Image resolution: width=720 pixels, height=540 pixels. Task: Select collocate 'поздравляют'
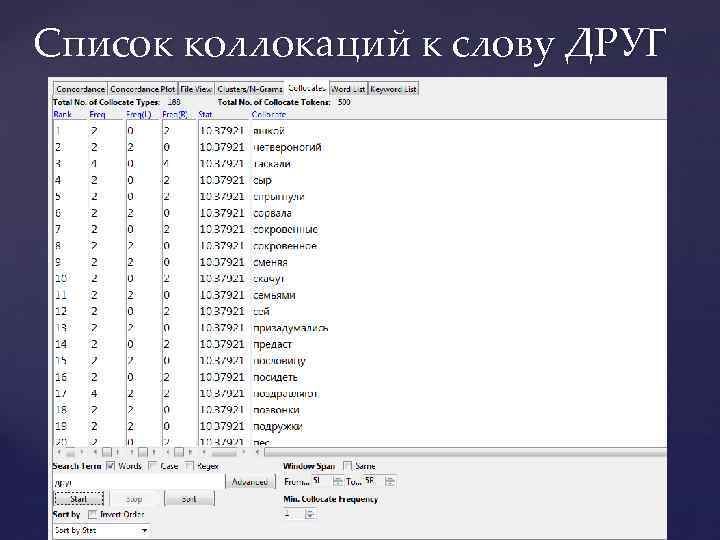click(x=285, y=394)
